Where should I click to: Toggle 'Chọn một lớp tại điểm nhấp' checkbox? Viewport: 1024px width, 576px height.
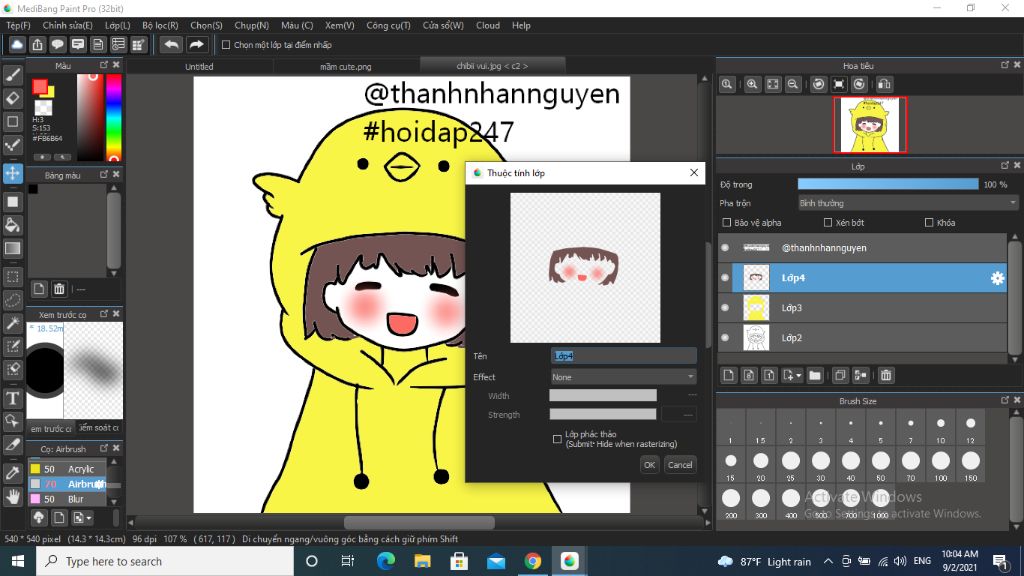click(226, 45)
